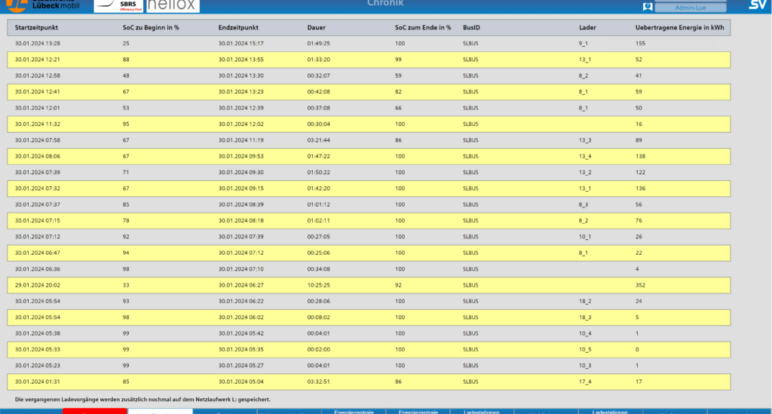This screenshot has width=772, height=414.
Task: Select the Endzeitpunkt column header
Action: click(239, 27)
